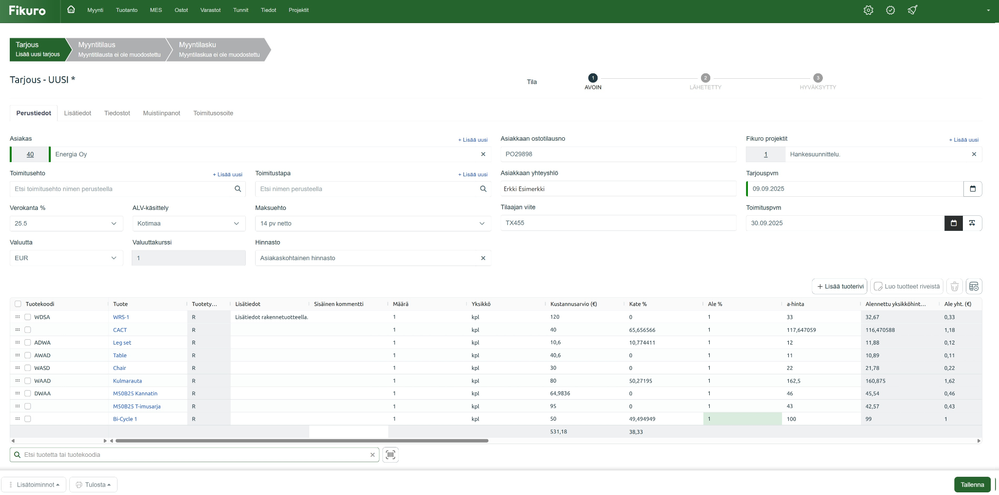Expand the Tulosta print menu
Image resolution: width=999 pixels, height=495 pixels.
pyautogui.click(x=93, y=485)
